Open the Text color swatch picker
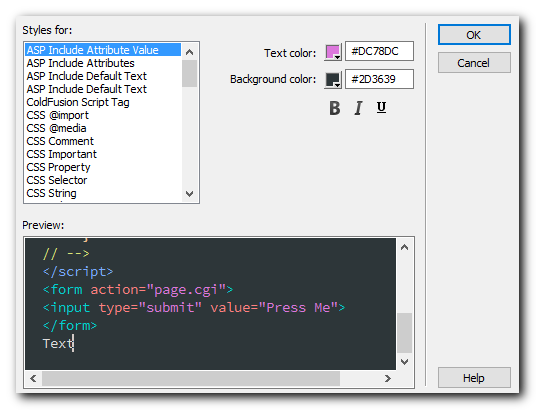This screenshot has height=410, width=536. pyautogui.click(x=333, y=52)
